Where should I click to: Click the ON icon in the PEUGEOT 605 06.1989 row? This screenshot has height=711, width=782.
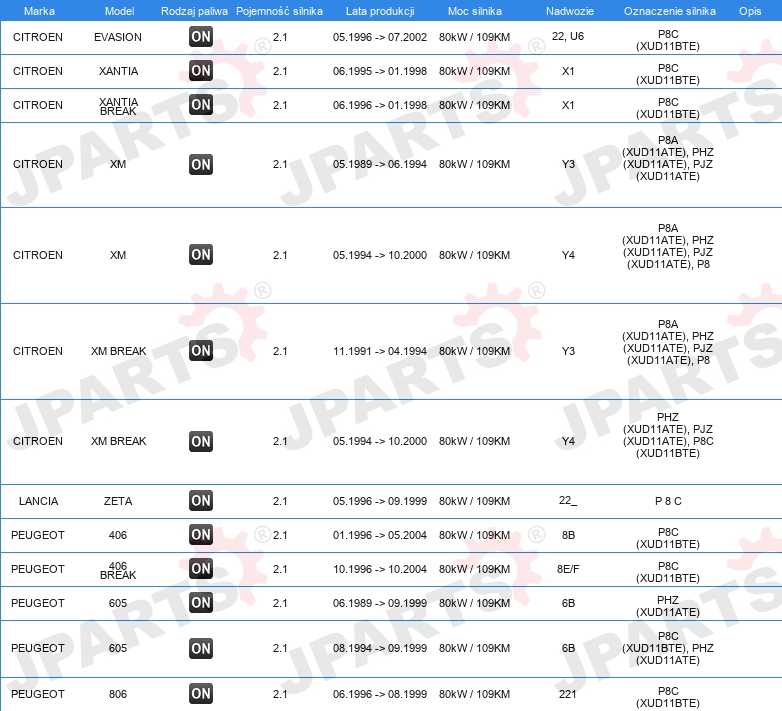[x=200, y=603]
